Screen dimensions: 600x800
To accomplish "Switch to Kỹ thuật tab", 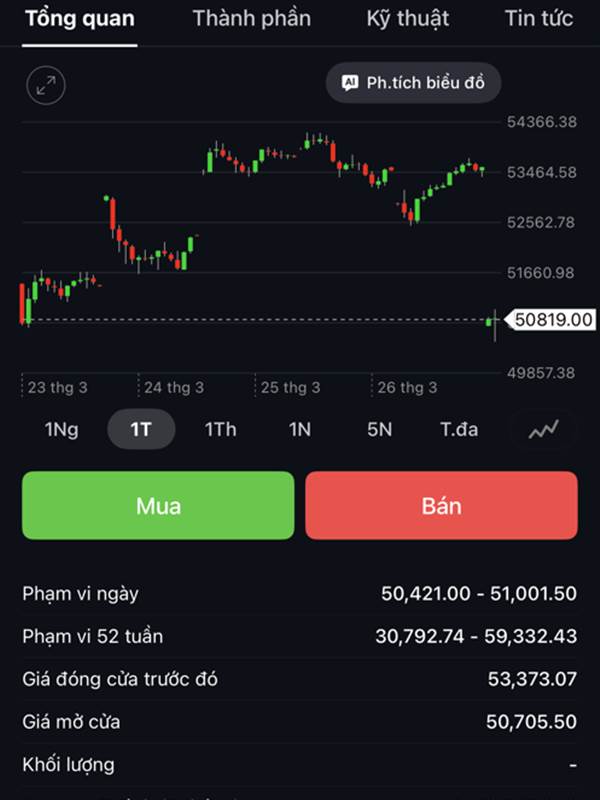I will tap(408, 18).
